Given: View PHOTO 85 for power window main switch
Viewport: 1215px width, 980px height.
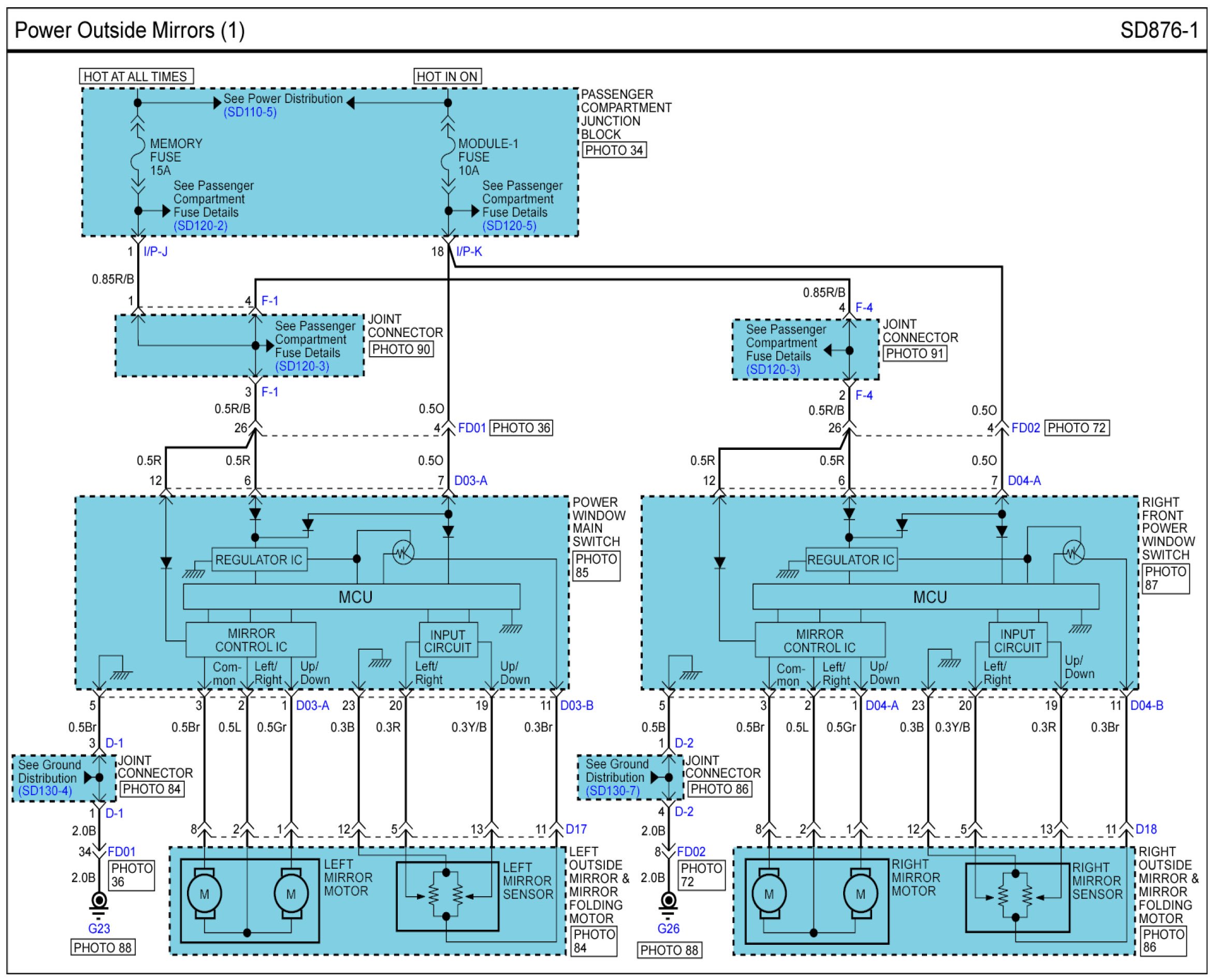Looking at the screenshot, I should pyautogui.click(x=596, y=566).
